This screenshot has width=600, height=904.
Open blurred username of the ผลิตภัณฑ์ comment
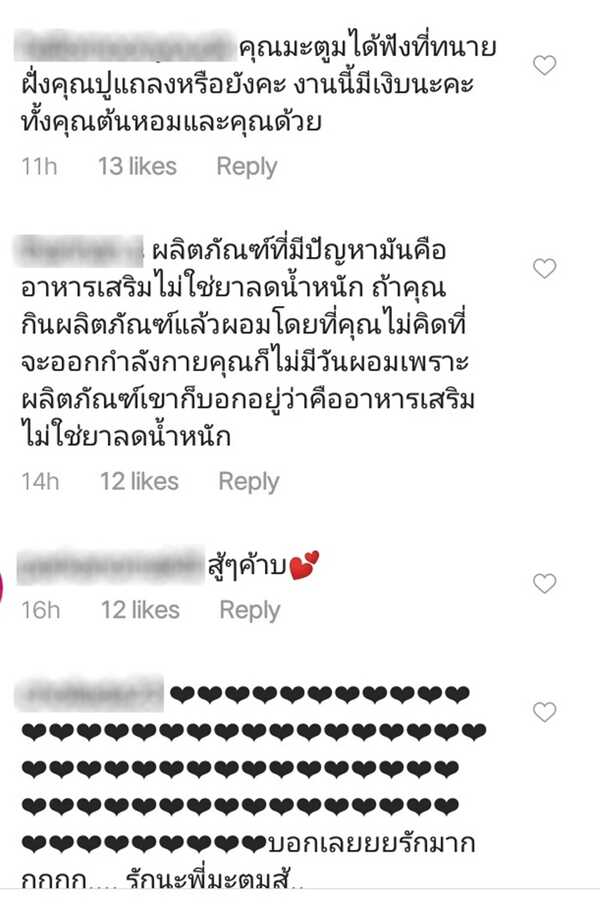tap(80, 251)
